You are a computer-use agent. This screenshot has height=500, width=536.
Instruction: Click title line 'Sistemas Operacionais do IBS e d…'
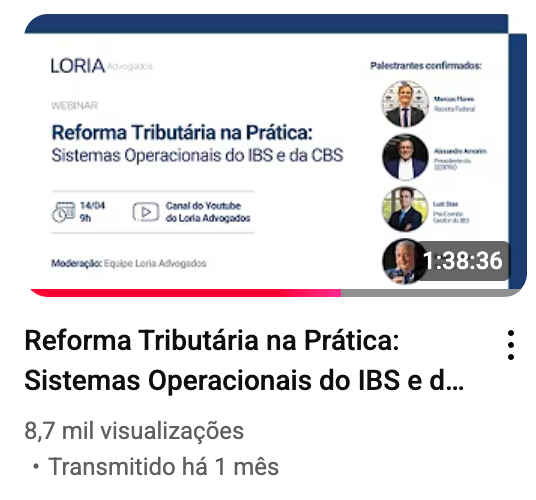(x=244, y=380)
